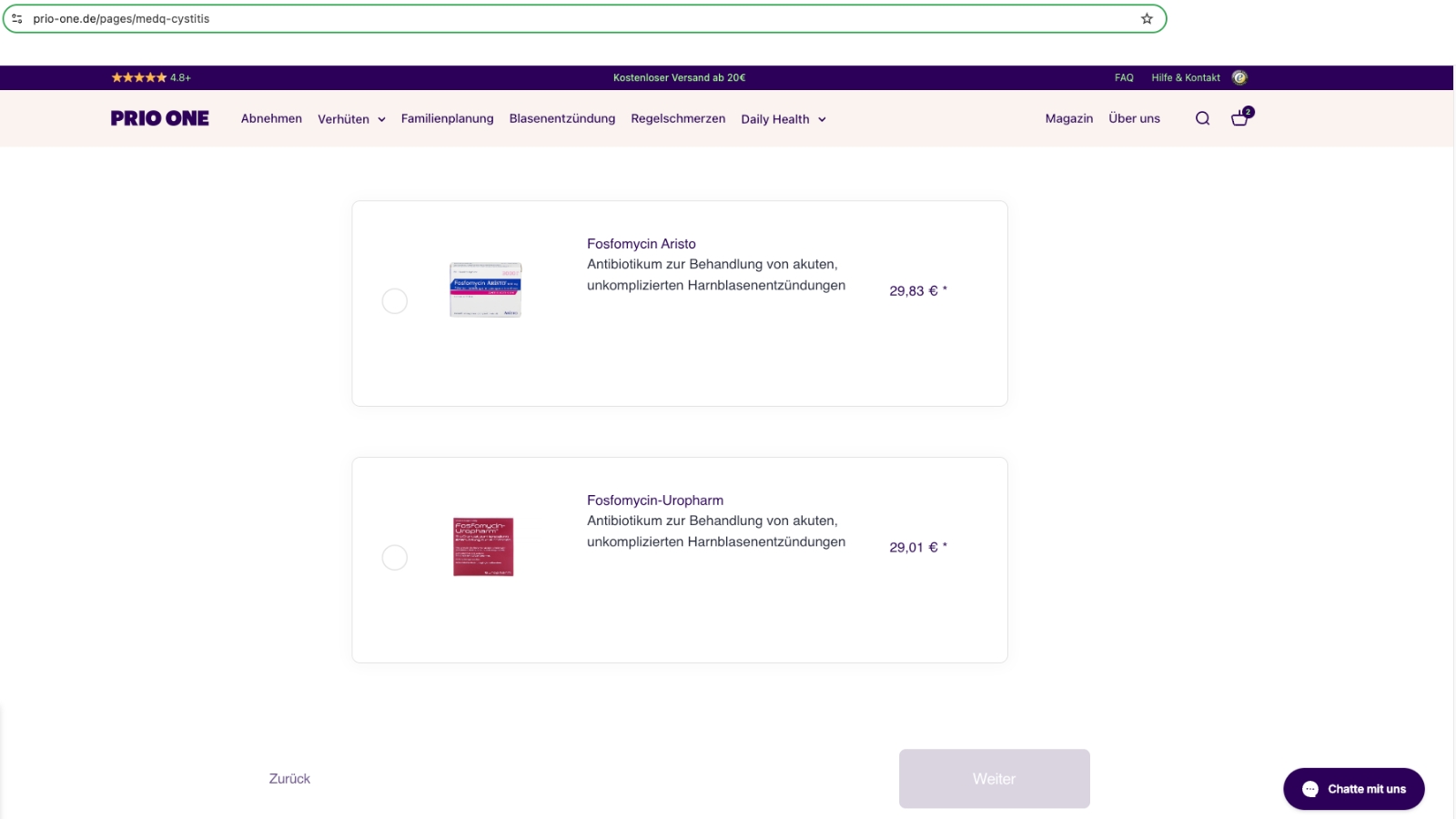Go to the Abnehmen section
1456x819 pixels.
pyautogui.click(x=271, y=118)
